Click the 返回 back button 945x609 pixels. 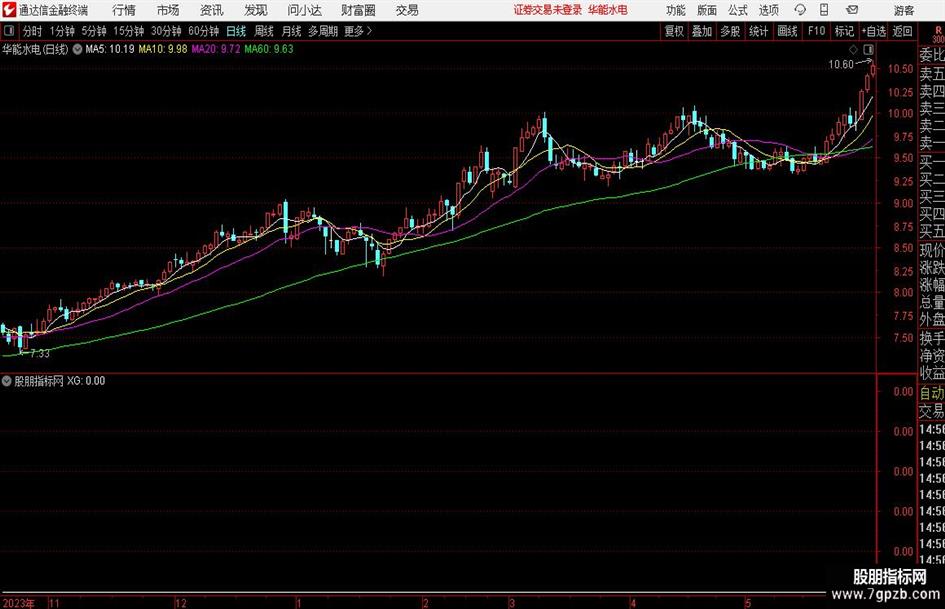tap(902, 31)
